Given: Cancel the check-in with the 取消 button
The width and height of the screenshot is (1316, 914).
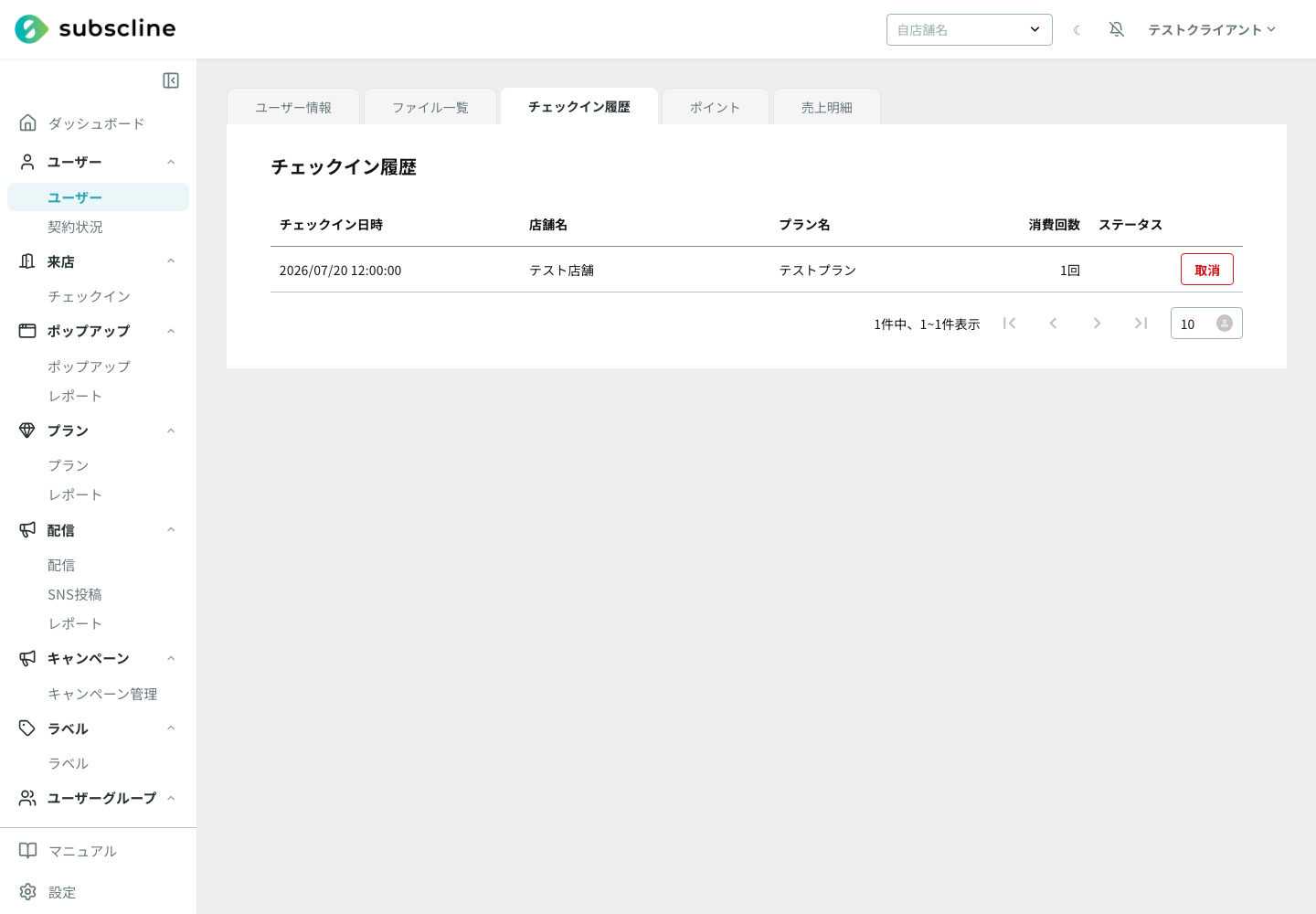Looking at the screenshot, I should pos(1207,270).
